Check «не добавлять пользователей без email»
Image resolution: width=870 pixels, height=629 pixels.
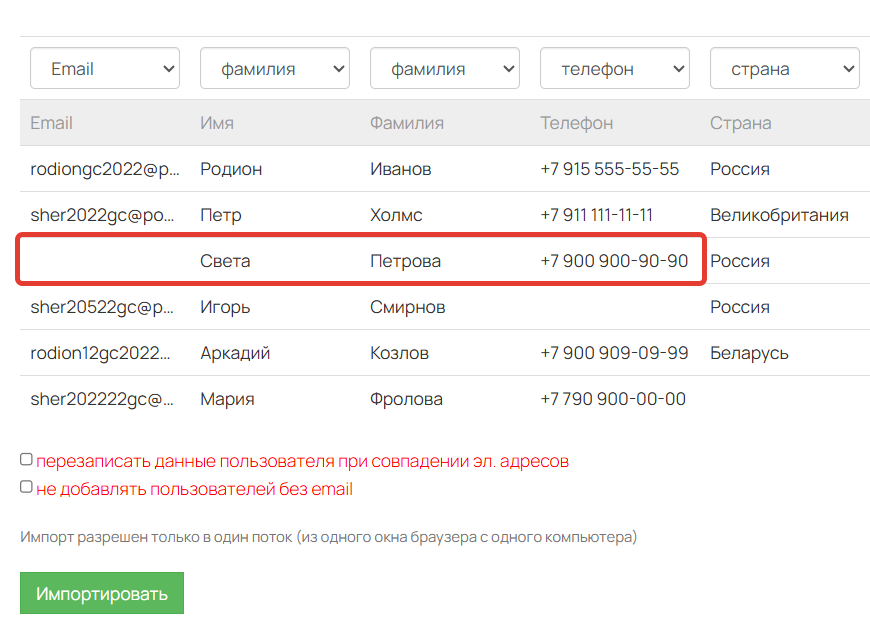[x=25, y=486]
